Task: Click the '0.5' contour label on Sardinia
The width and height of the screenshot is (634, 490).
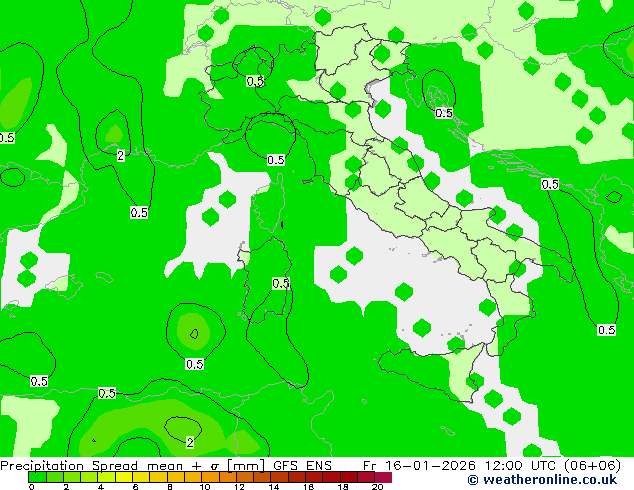Action: pyautogui.click(x=281, y=283)
